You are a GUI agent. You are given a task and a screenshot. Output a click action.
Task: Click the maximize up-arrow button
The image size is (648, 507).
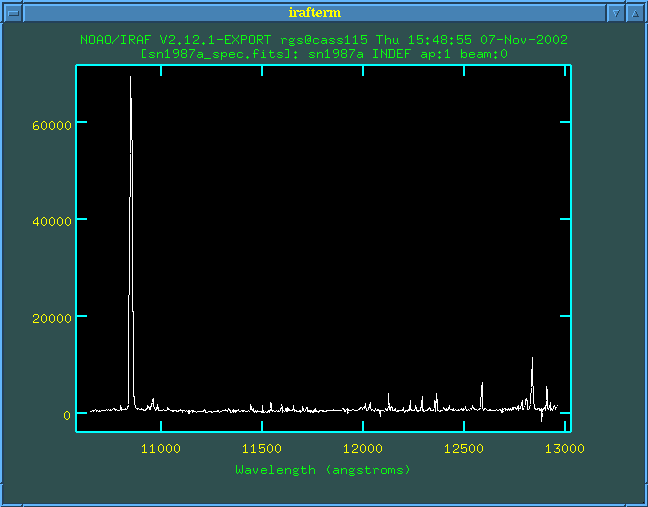pyautogui.click(x=635, y=12)
